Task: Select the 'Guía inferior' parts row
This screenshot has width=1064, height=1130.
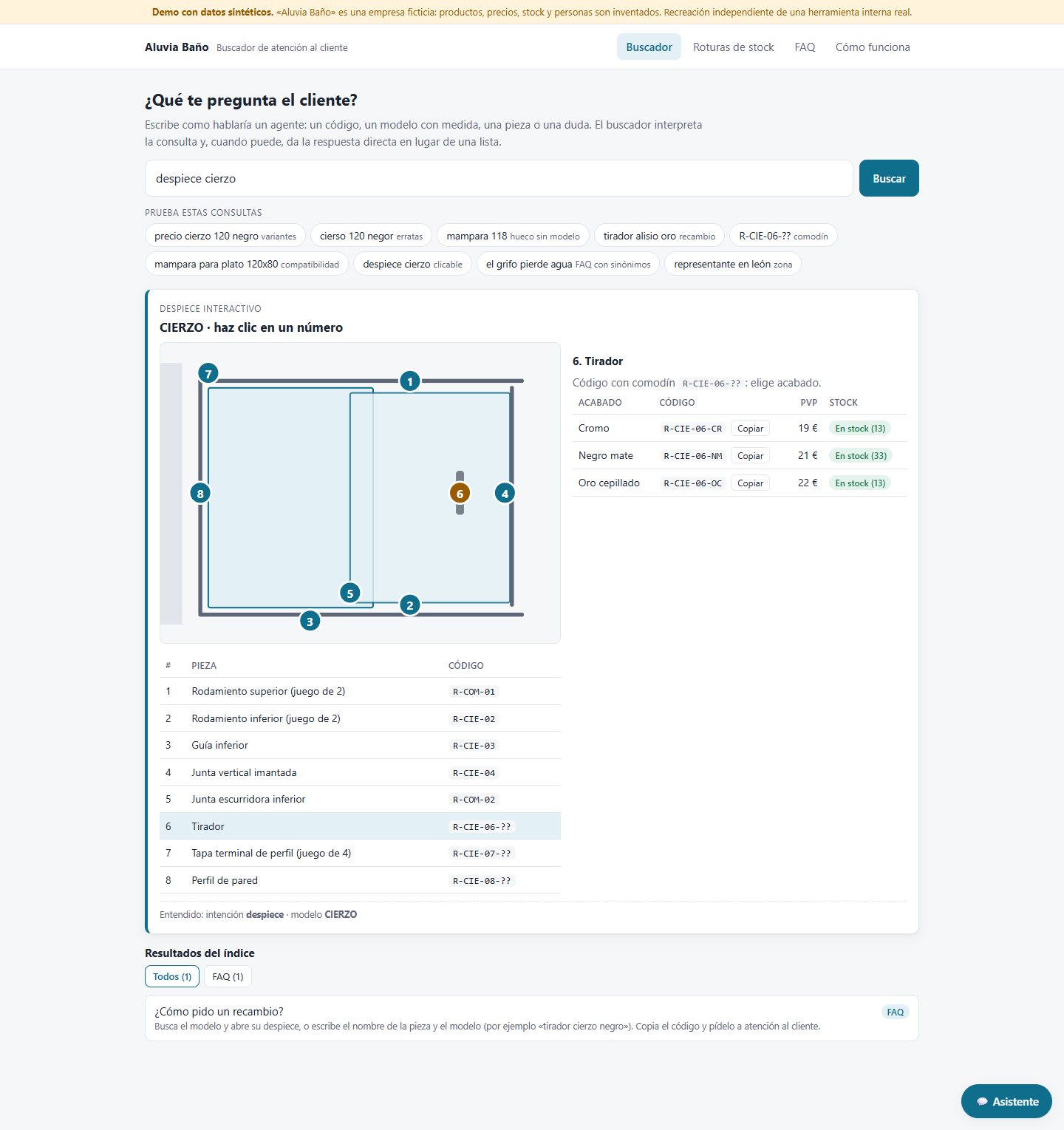Action: (x=360, y=745)
